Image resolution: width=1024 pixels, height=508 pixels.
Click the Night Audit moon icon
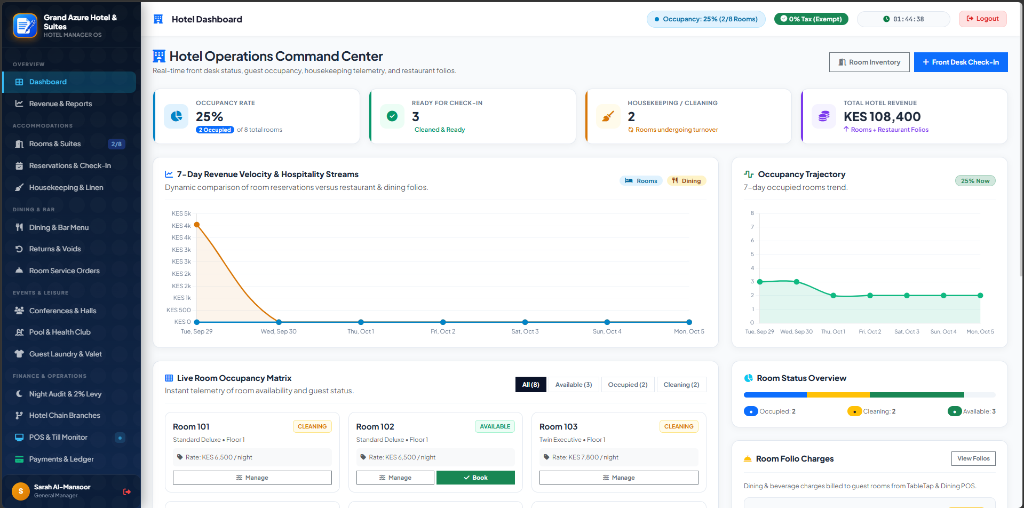tap(19, 394)
